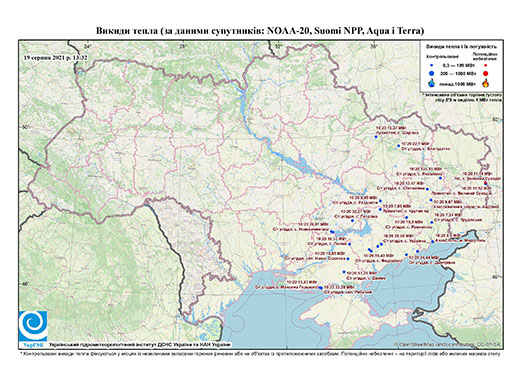Viewport: 520px width, 368px height.
Task: Click the blue marker labeled 15.27 MW
Action: click(x=376, y=137)
